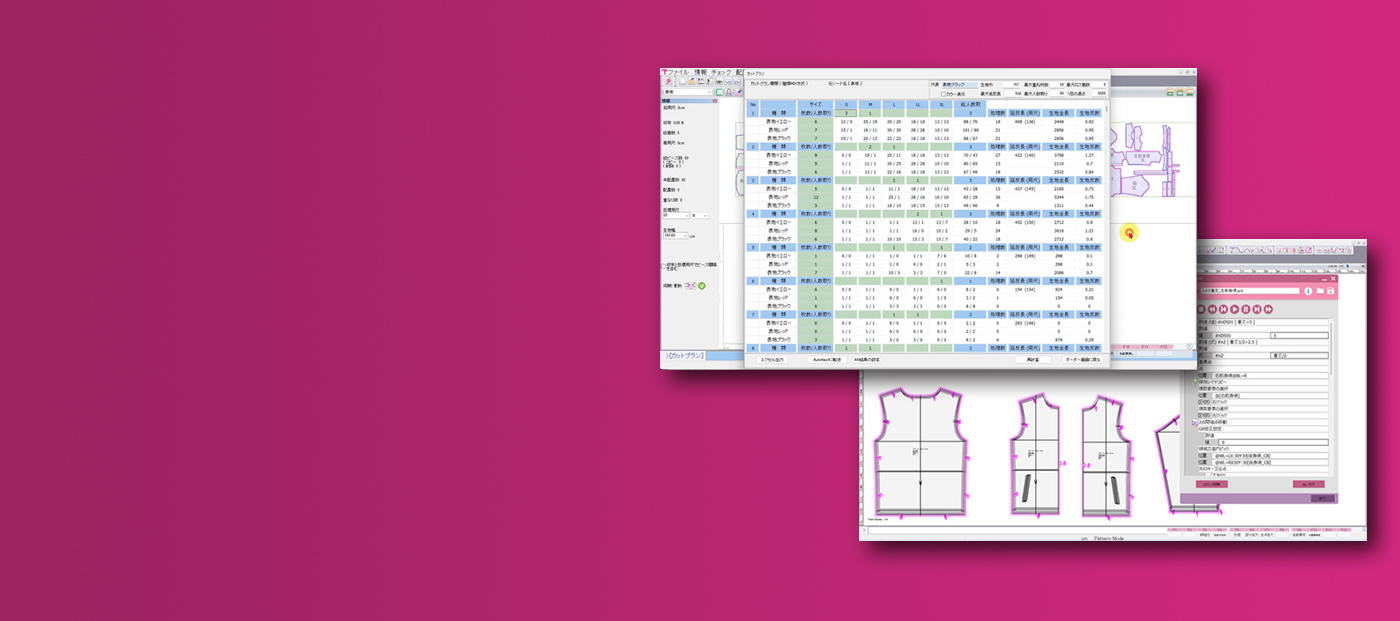Click the green checkmark update icon
Screen dimensions: 1400x621
coord(702,286)
